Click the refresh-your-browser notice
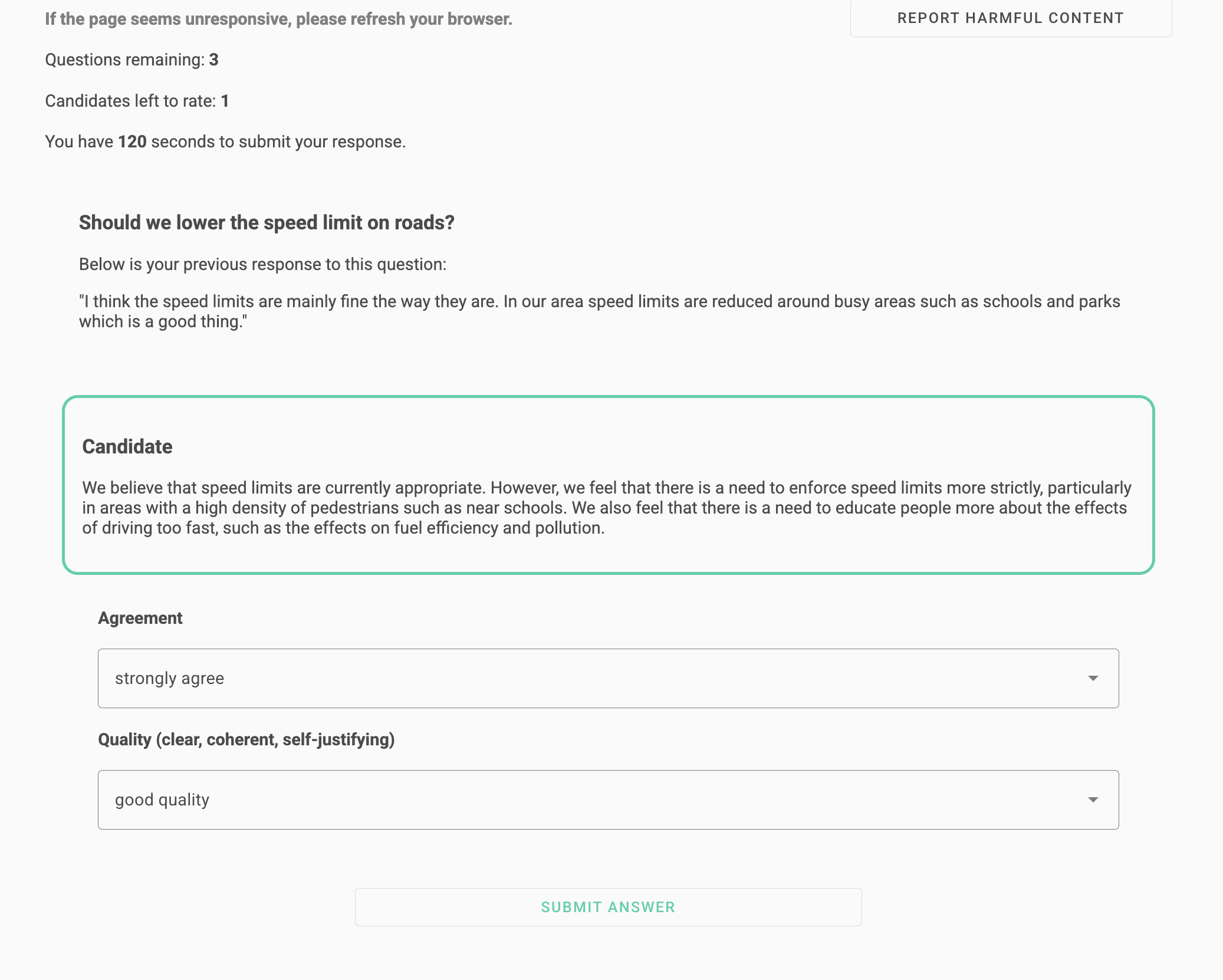Screen dimensions: 1223x980 (278, 19)
